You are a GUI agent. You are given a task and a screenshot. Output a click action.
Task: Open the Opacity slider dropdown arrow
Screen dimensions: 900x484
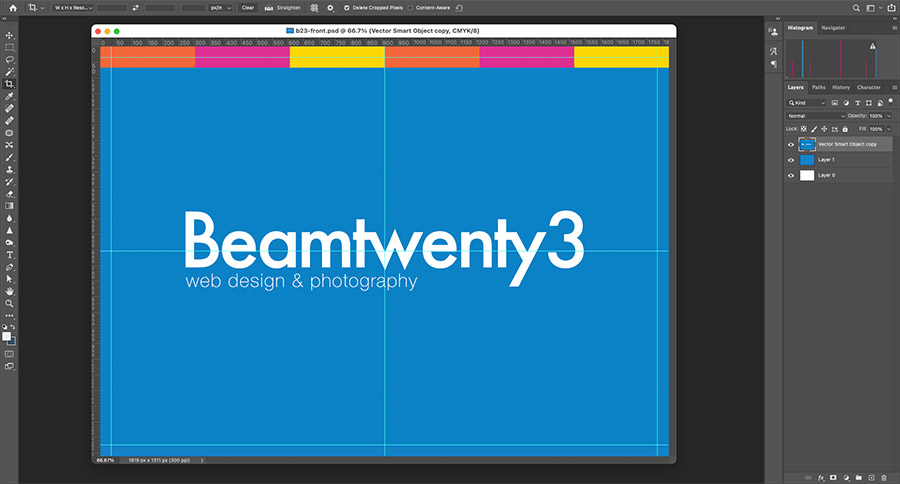pos(889,116)
